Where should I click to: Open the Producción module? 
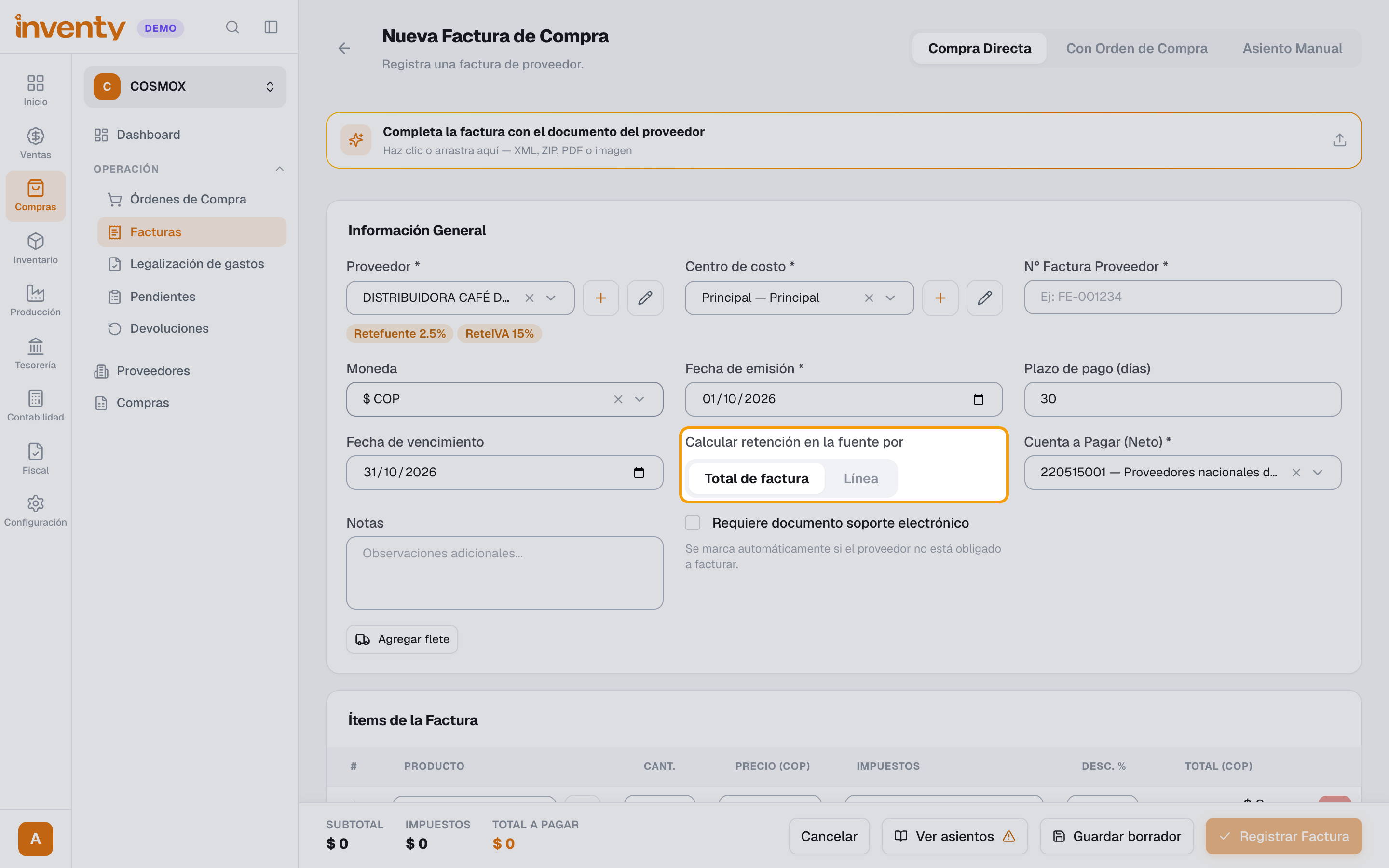coord(36,301)
